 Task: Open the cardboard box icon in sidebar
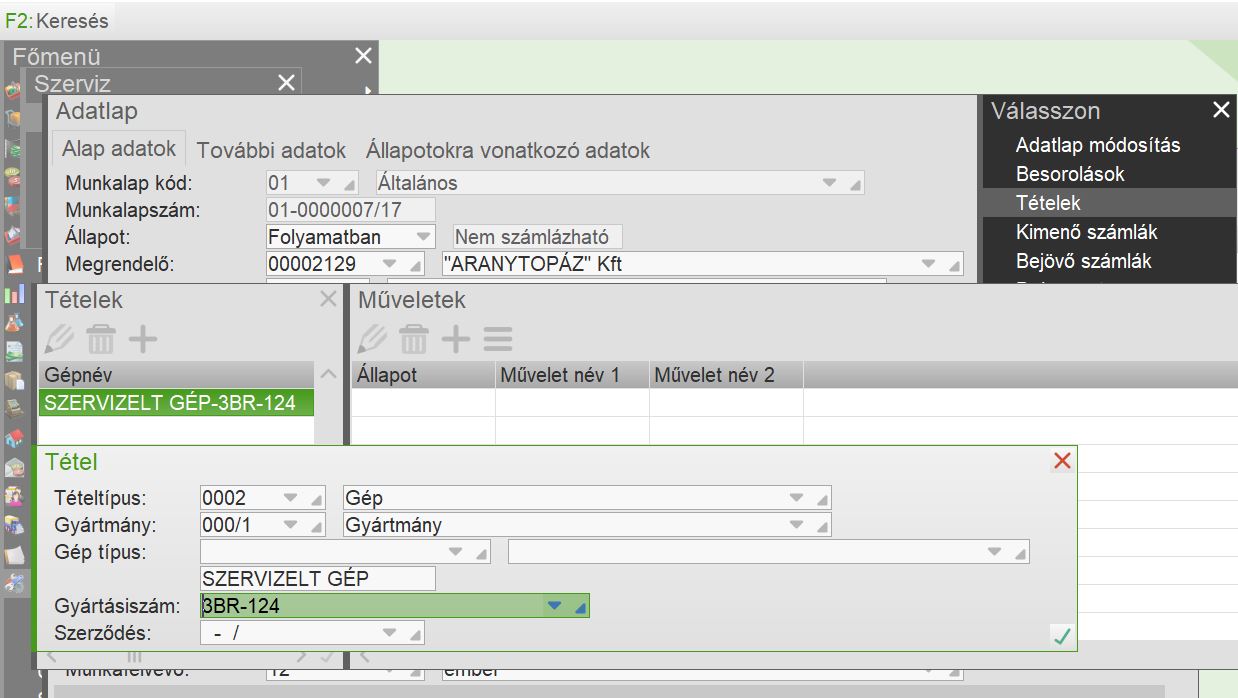[14, 381]
